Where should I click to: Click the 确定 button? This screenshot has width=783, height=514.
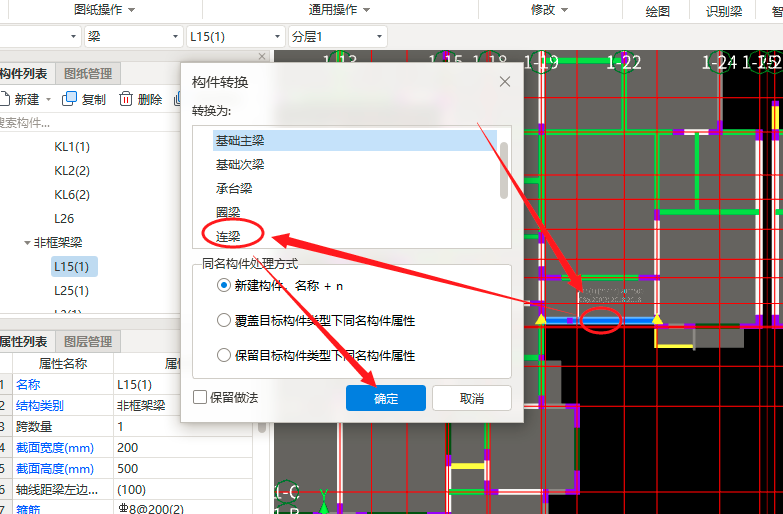[x=386, y=398]
